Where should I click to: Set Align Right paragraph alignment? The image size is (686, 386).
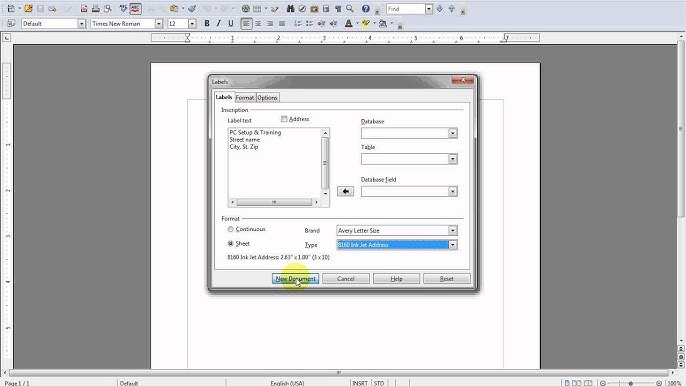point(270,23)
